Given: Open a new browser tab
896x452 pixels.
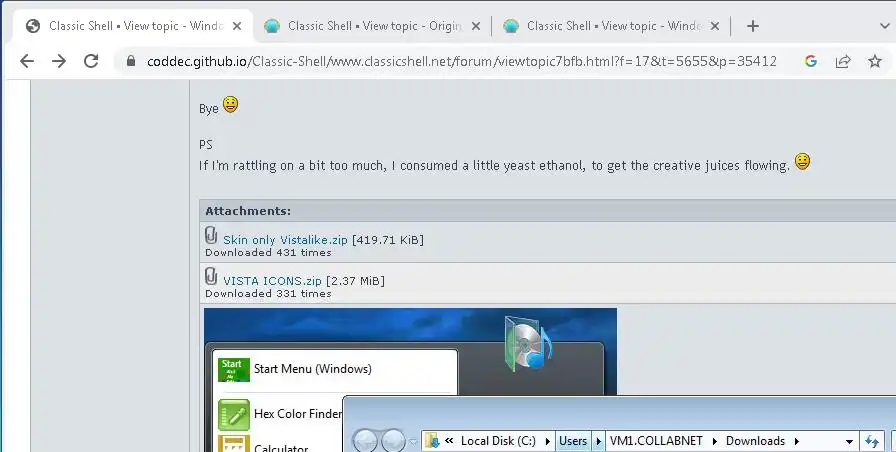Looking at the screenshot, I should point(753,26).
